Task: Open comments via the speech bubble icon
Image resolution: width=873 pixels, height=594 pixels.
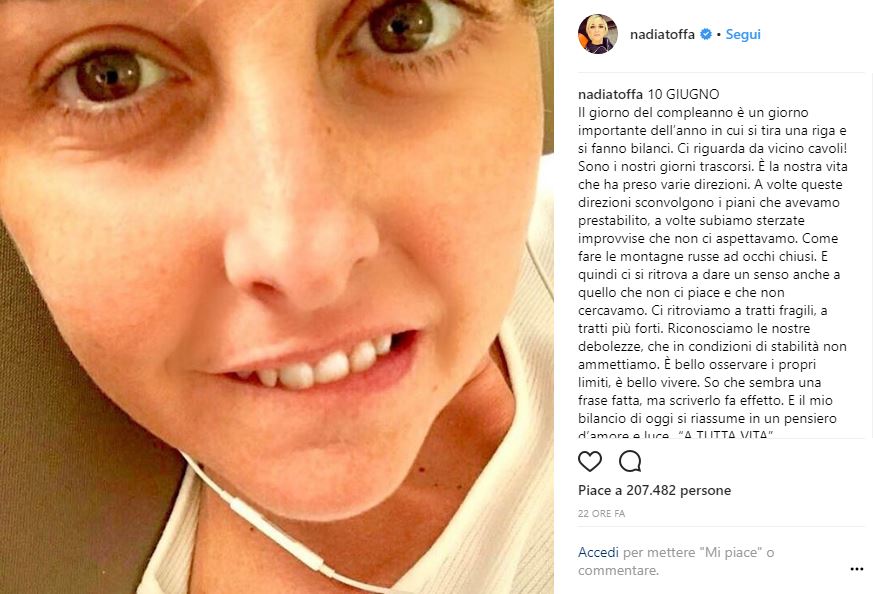Action: pos(630,462)
